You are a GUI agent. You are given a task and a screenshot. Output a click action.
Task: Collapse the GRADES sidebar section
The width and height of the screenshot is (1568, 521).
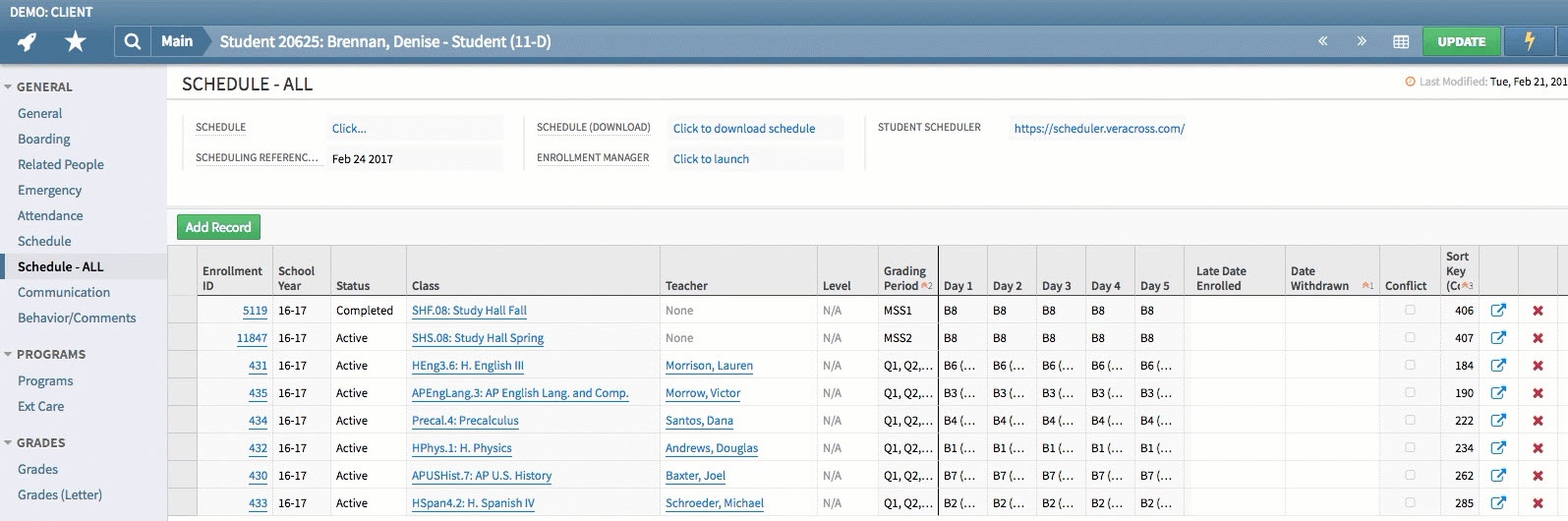point(9,443)
